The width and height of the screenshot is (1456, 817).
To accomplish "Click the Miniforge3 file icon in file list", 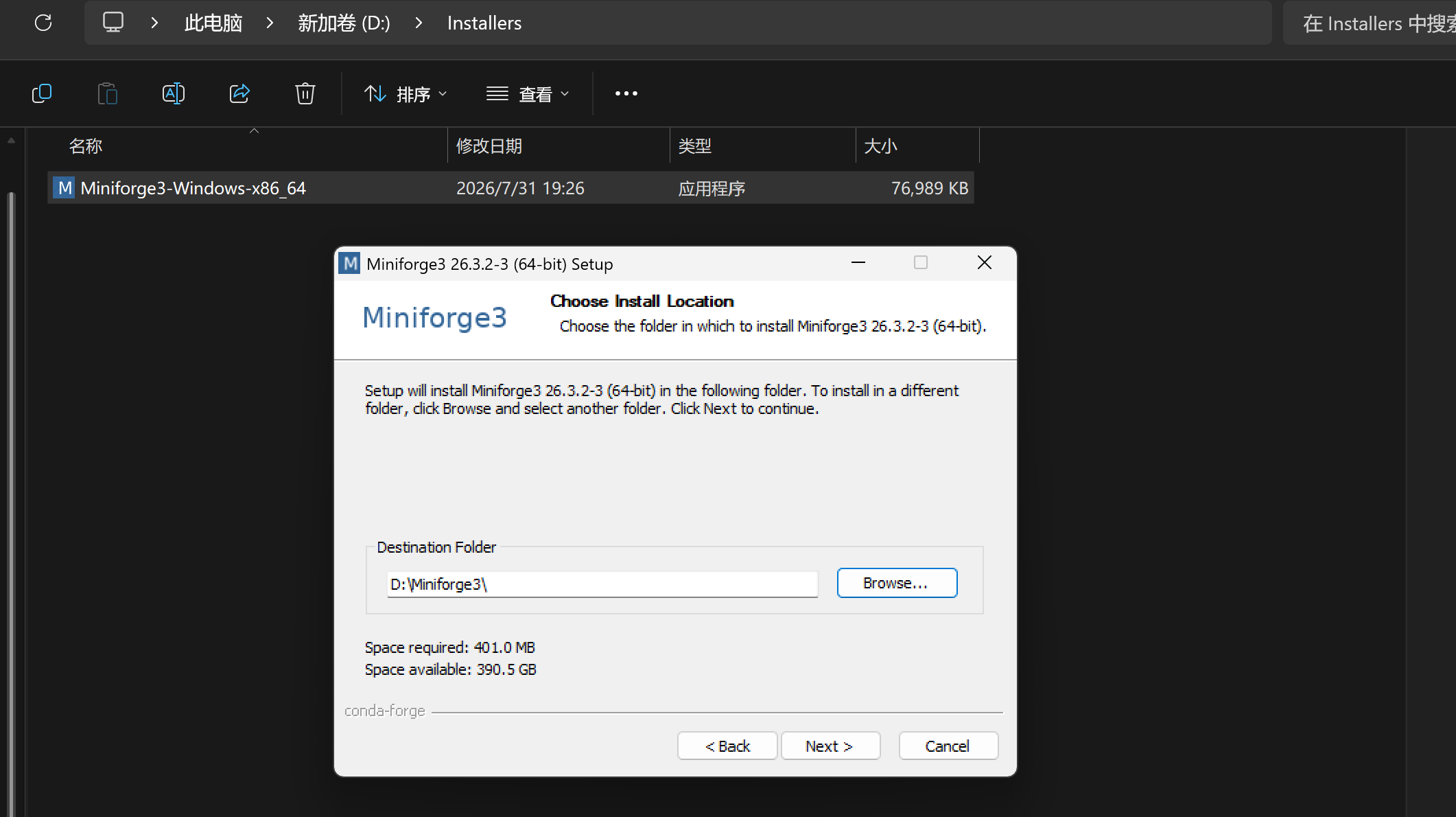I will click(x=65, y=188).
